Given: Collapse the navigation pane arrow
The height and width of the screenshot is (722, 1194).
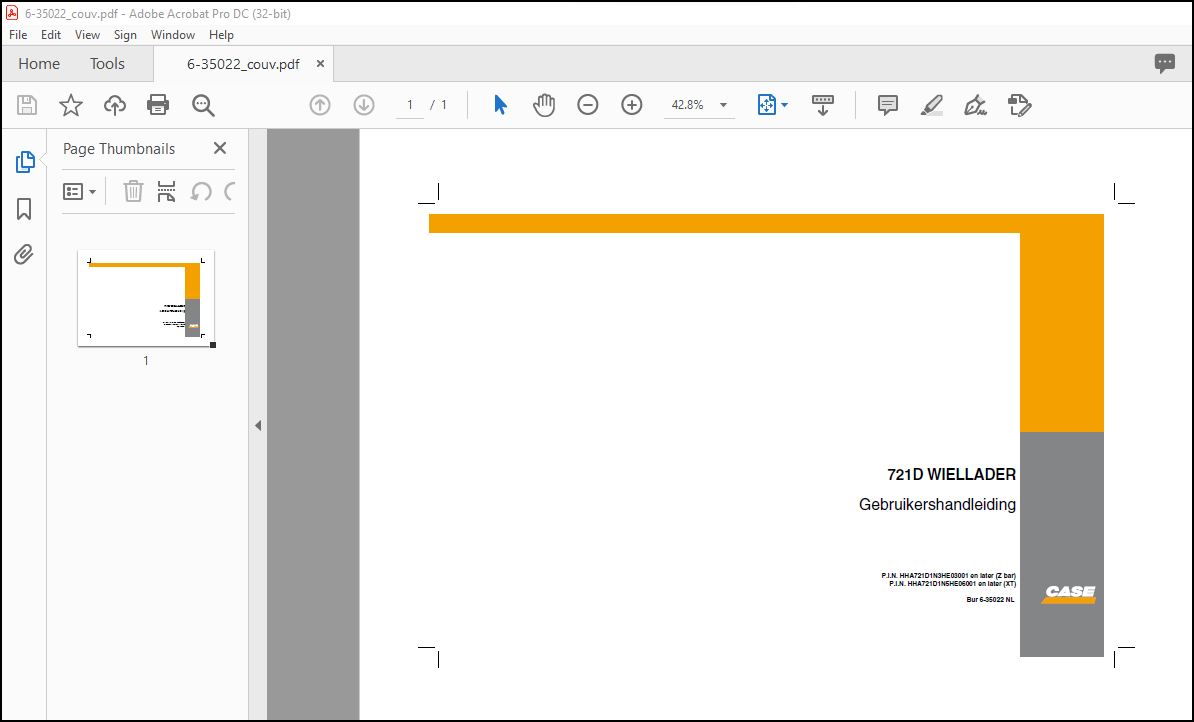Looking at the screenshot, I should 258,426.
